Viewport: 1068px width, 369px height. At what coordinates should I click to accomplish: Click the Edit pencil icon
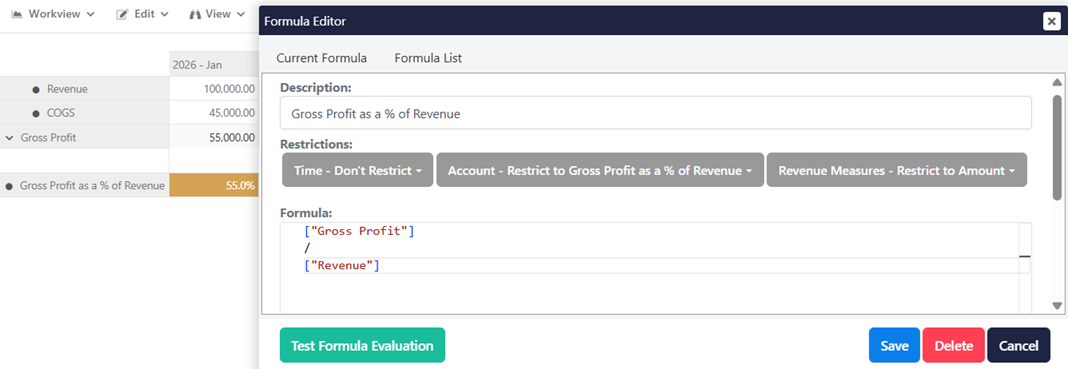(x=123, y=14)
